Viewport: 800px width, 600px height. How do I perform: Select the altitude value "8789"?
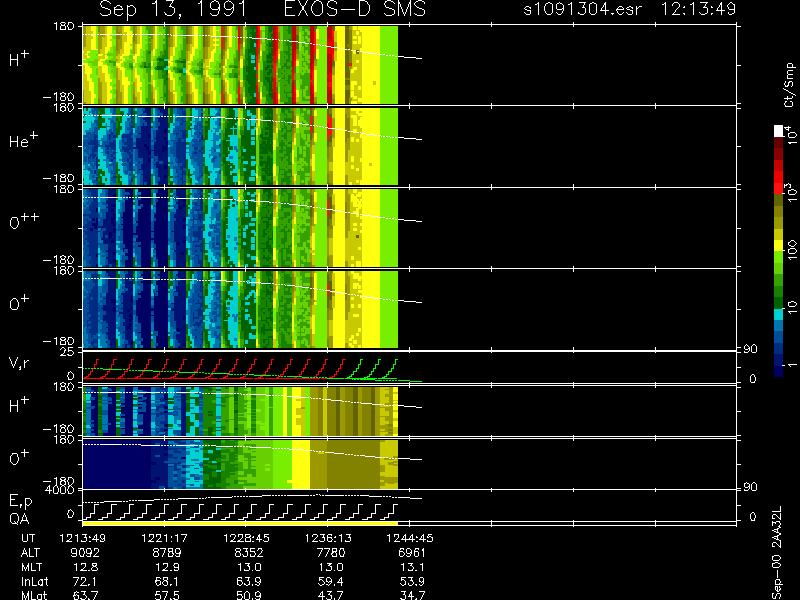click(x=167, y=553)
